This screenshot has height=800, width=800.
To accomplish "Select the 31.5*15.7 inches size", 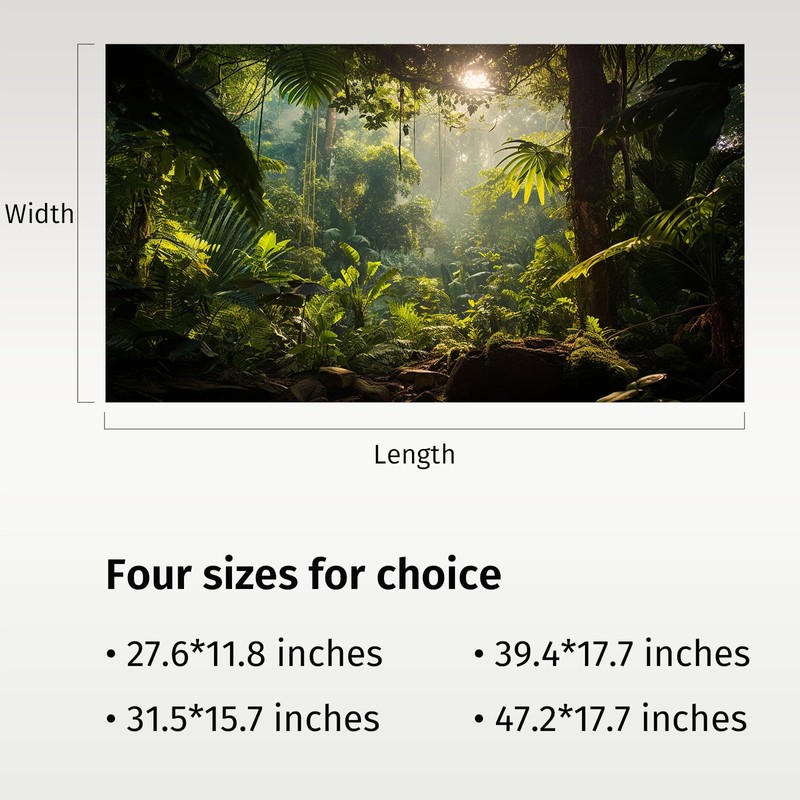I will click(x=252, y=718).
